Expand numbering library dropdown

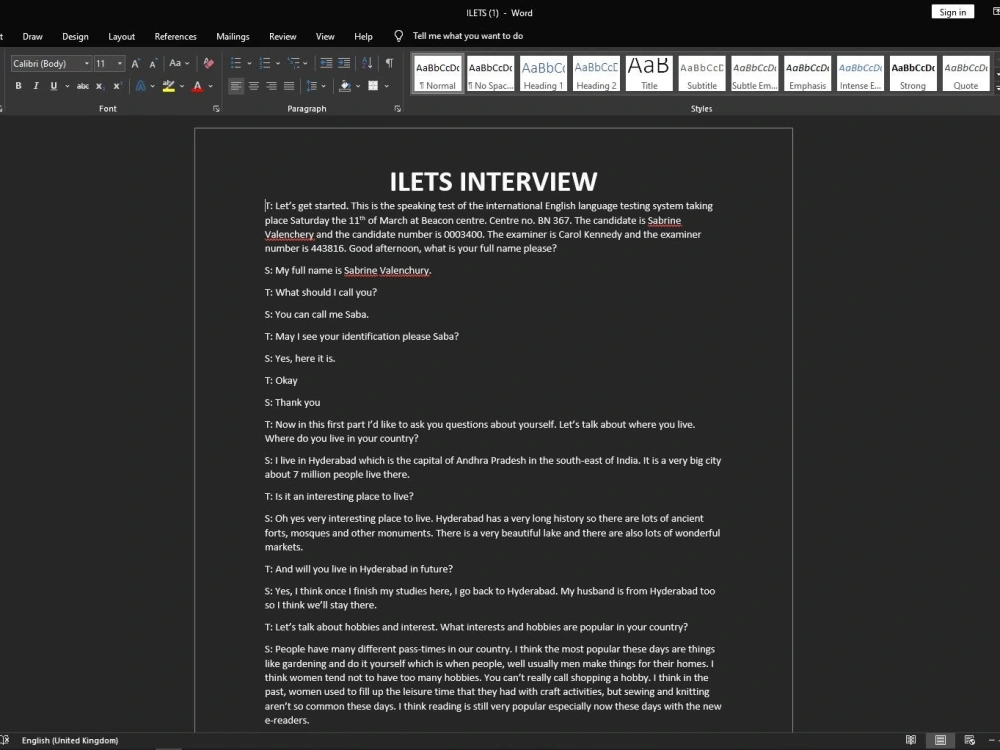278,63
